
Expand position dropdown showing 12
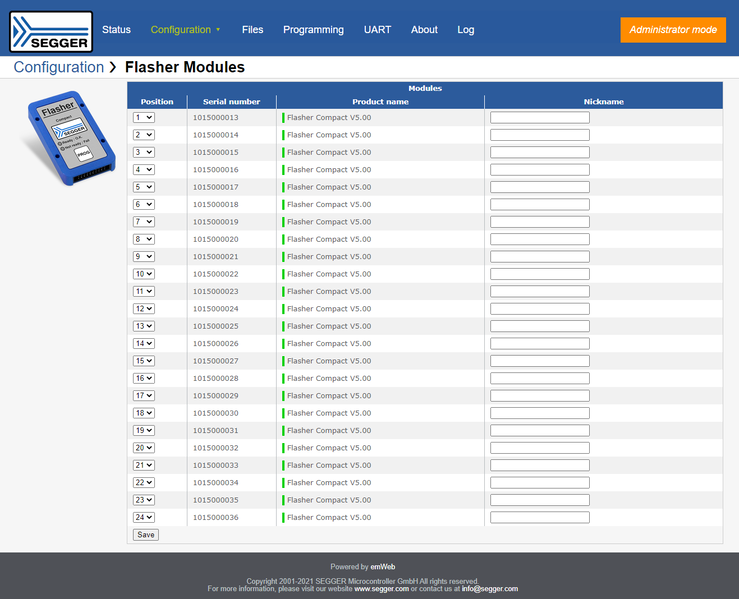pyautogui.click(x=144, y=309)
